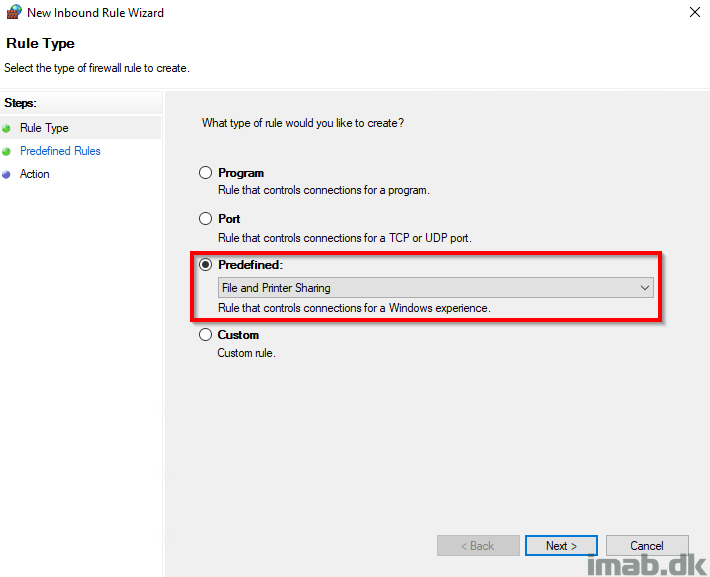Click the green bullet beside Predefined Rules step
The width and height of the screenshot is (710, 577).
point(7,151)
